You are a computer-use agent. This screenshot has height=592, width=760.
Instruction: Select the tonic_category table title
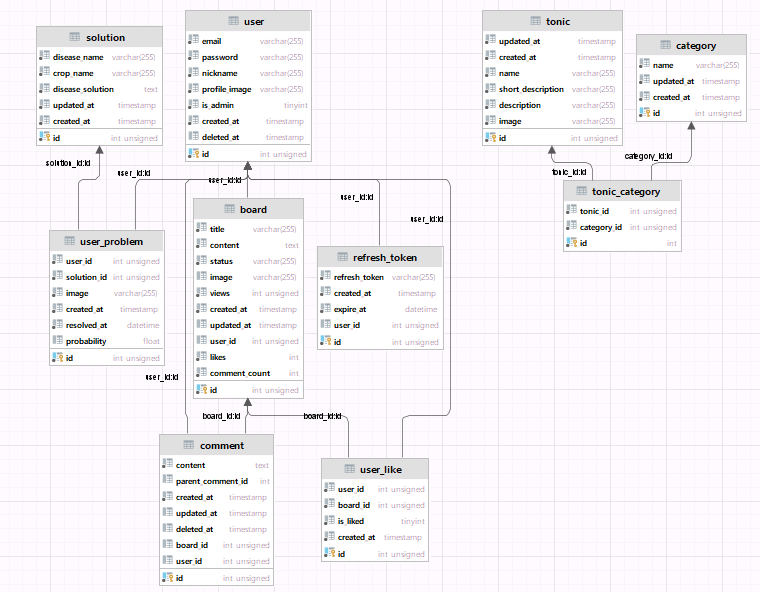(626, 192)
